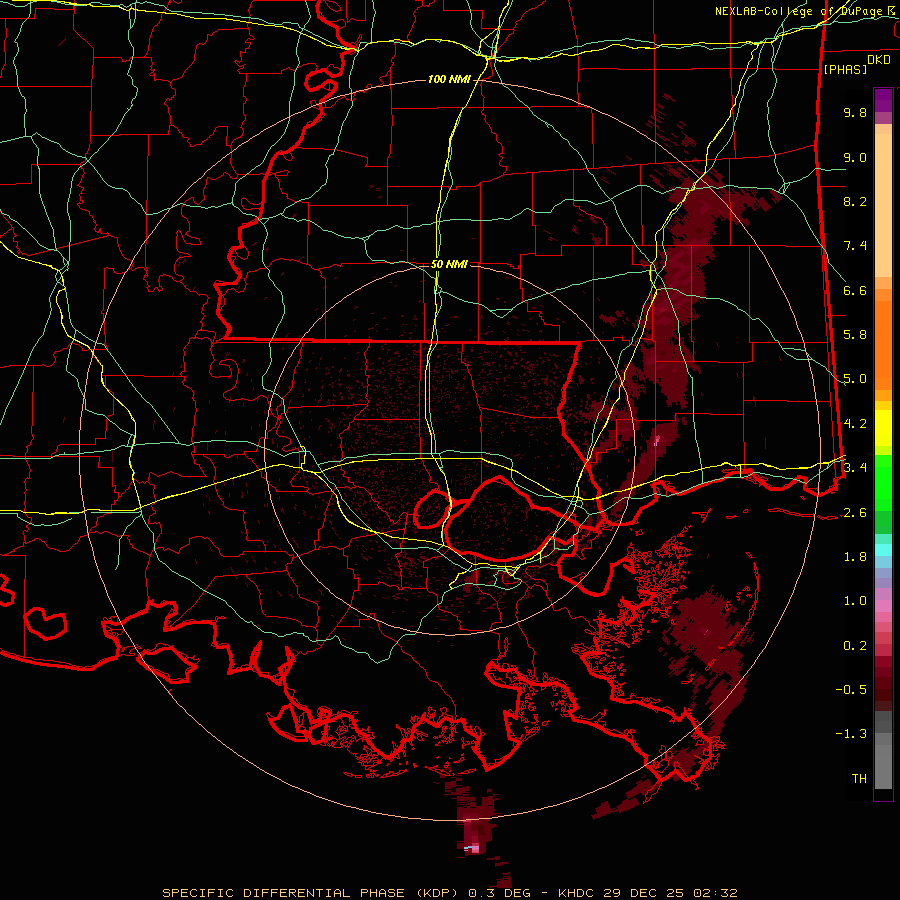Select the 100 NMI range ring label
Image resolution: width=900 pixels, height=900 pixels.
tap(449, 79)
